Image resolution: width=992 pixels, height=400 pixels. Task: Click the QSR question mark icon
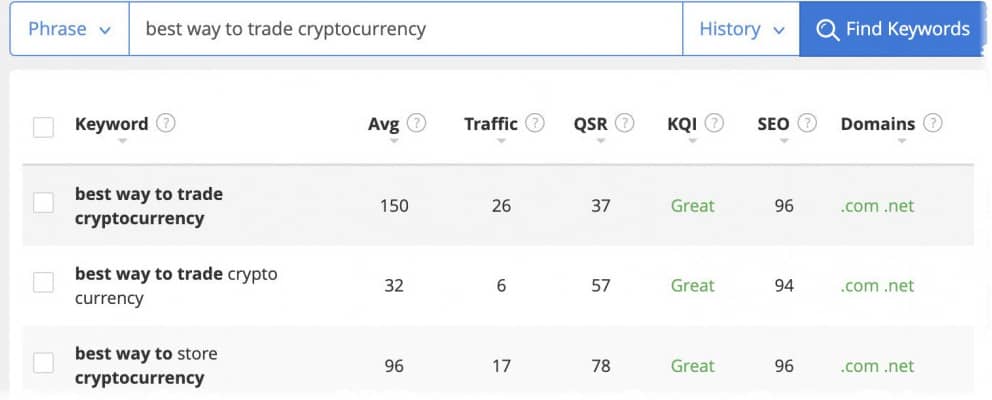point(624,123)
